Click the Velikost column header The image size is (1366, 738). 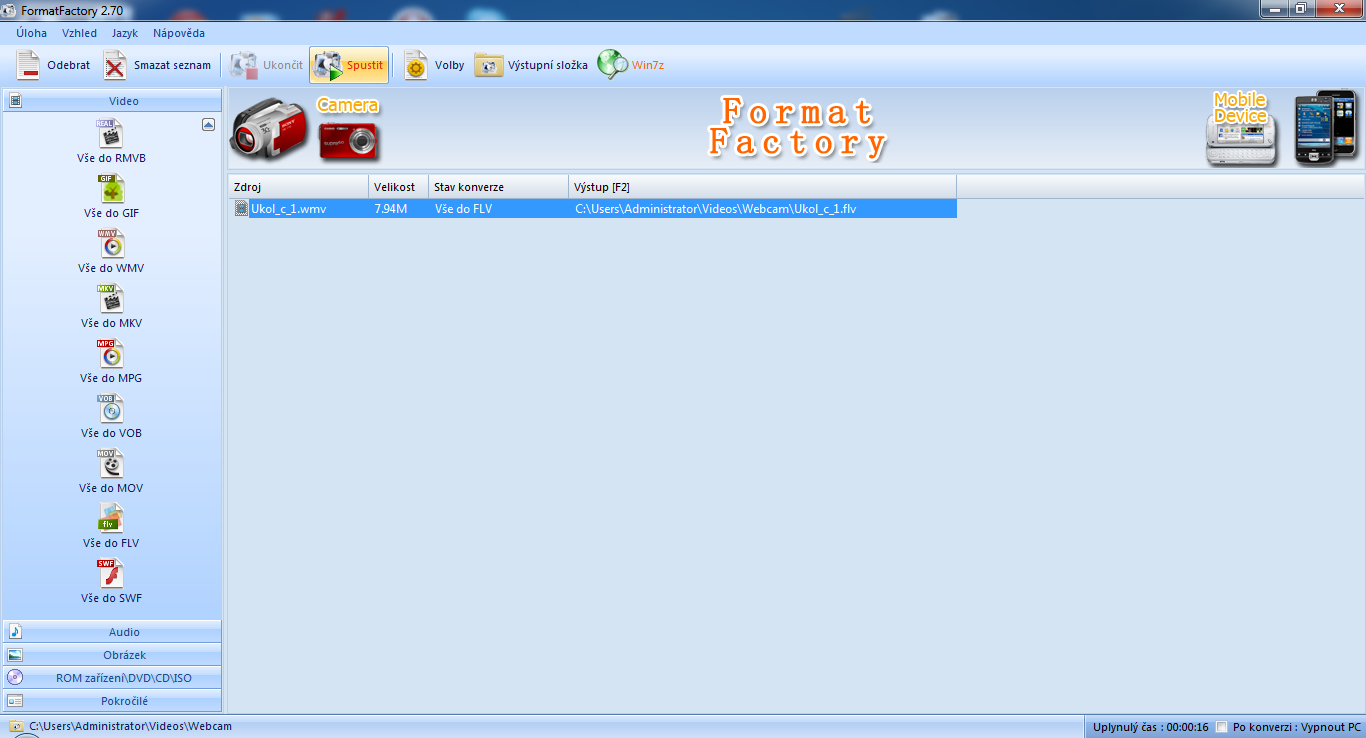click(x=399, y=187)
